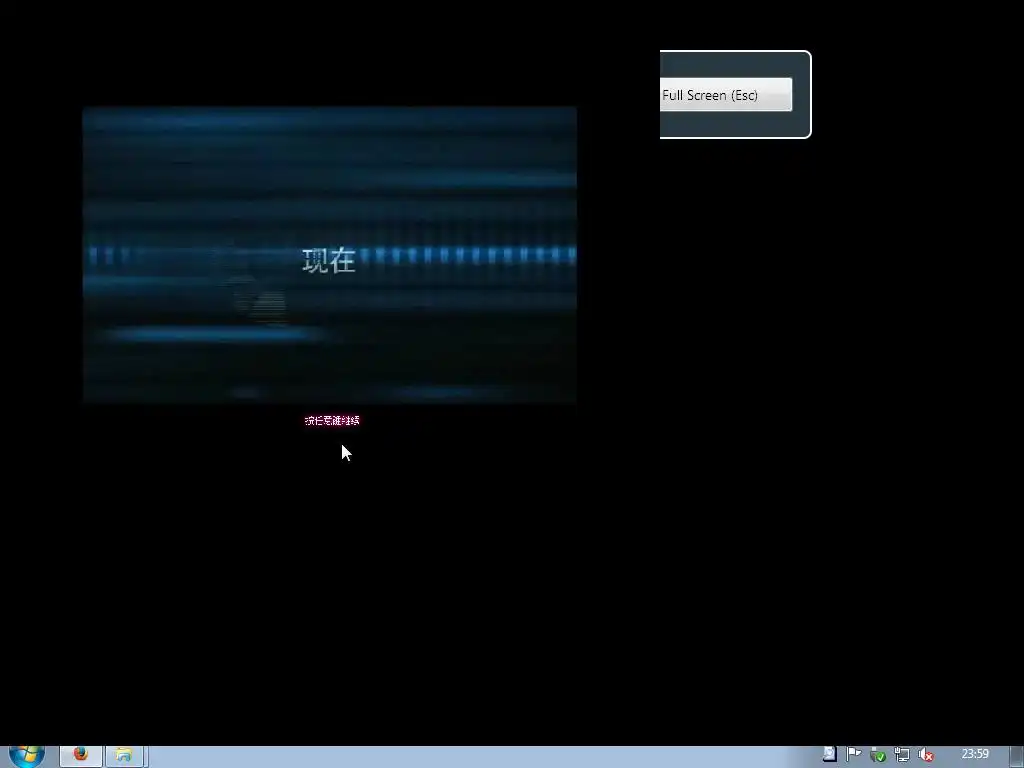This screenshot has height=768, width=1024.
Task: Click the Safely Remove Hardware tray icon
Action: coord(878,755)
